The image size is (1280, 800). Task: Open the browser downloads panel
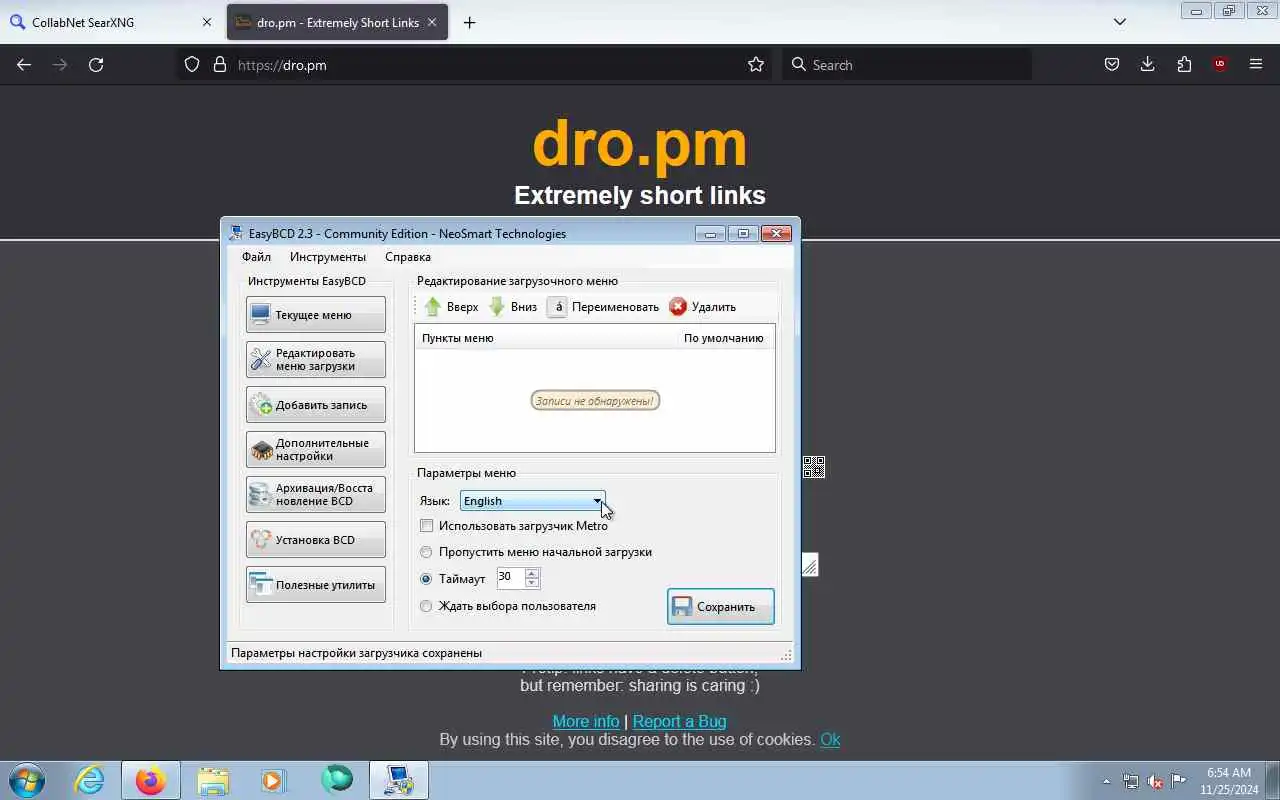1147,64
